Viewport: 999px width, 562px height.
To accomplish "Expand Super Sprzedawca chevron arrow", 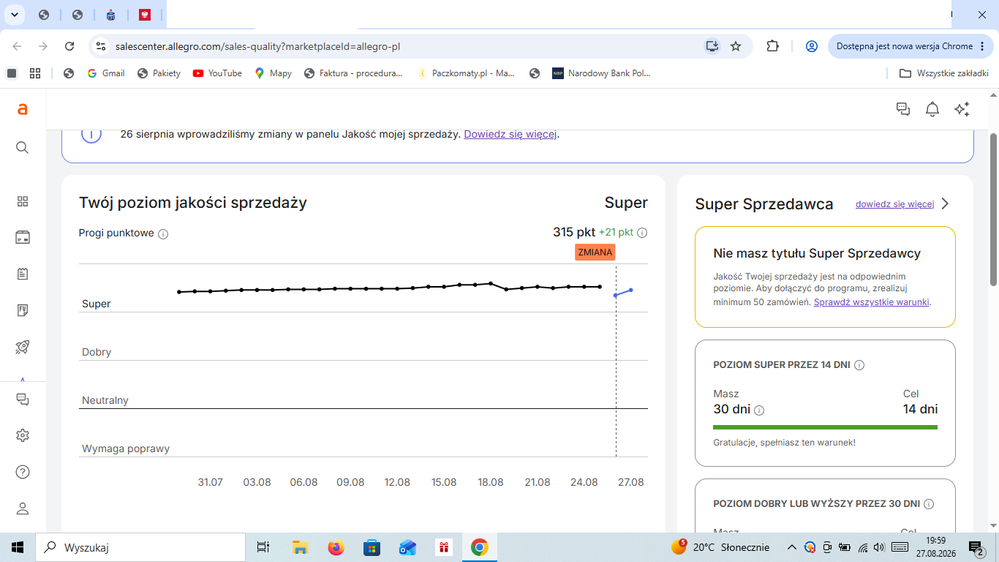I will point(945,204).
